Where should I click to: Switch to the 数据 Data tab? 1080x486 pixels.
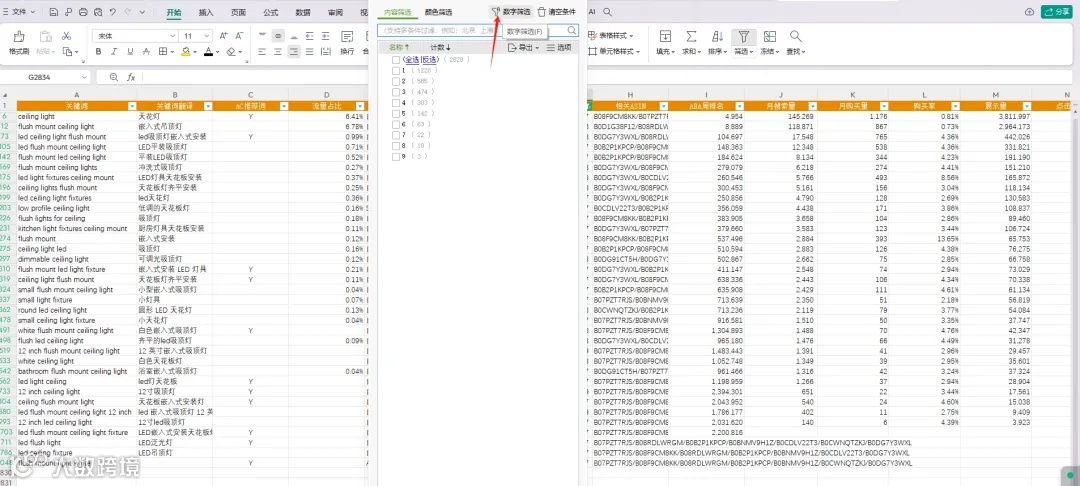[x=303, y=12]
